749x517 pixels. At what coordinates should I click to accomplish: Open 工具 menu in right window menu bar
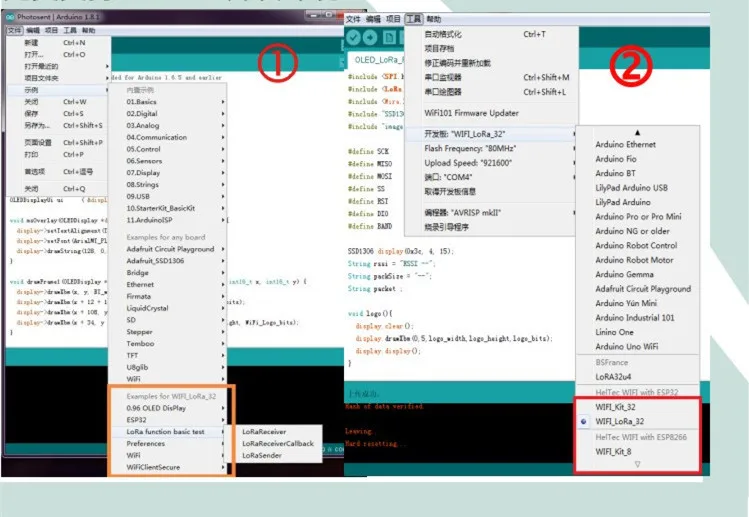[x=414, y=19]
